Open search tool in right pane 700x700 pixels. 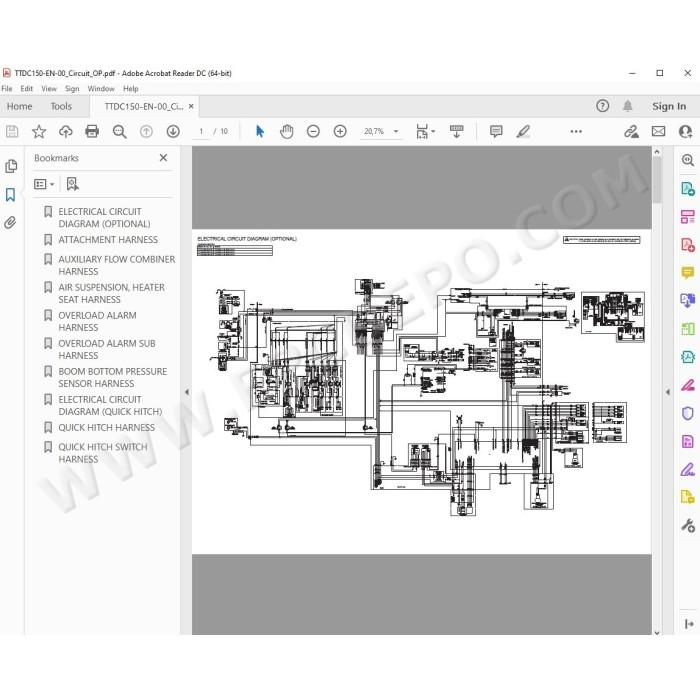click(x=688, y=160)
